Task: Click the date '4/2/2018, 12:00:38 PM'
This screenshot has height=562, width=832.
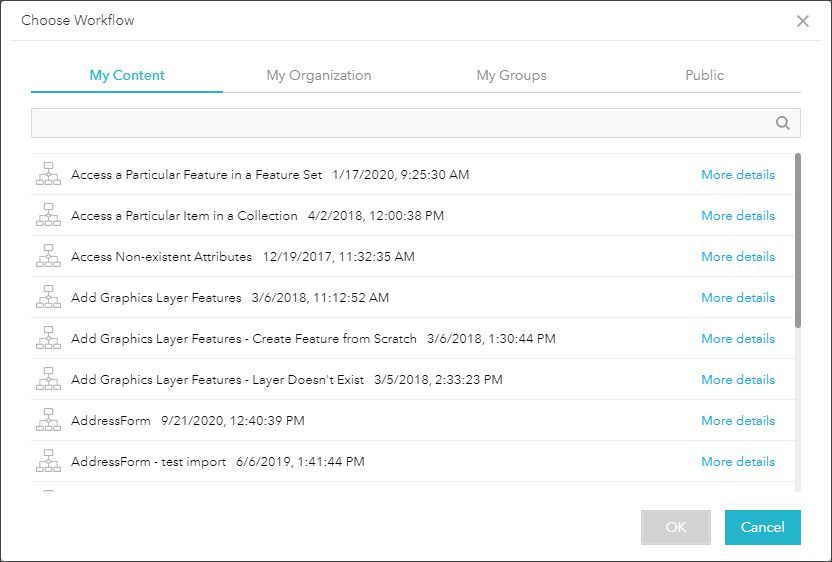Action: coord(376,215)
